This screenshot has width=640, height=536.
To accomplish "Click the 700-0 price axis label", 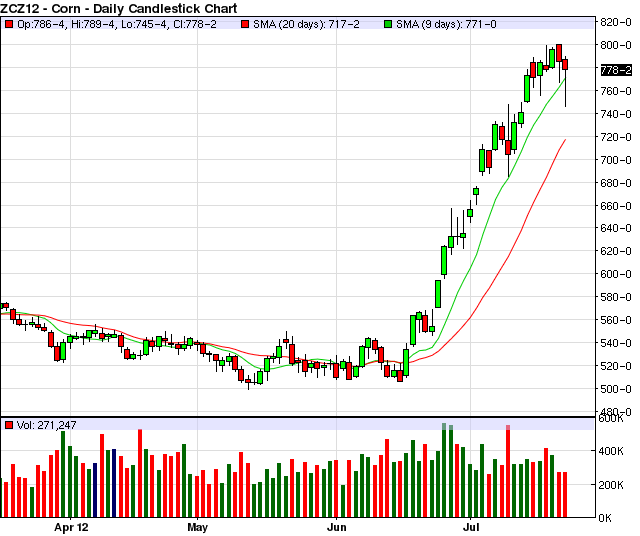I will click(616, 160).
